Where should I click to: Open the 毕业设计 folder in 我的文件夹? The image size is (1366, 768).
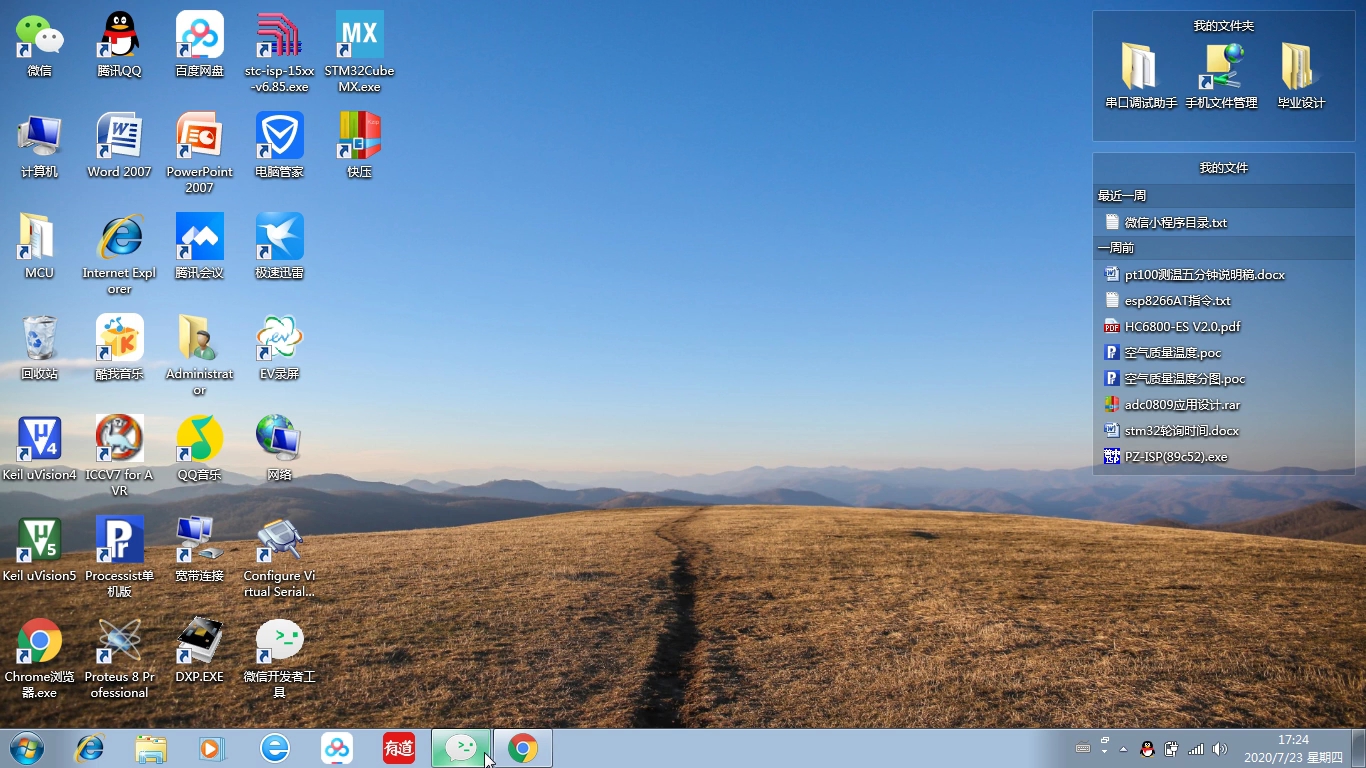tap(1301, 75)
